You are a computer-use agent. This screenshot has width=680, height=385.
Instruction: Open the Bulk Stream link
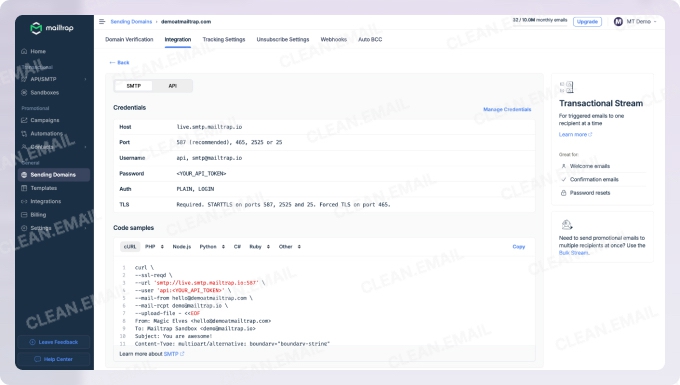click(x=573, y=253)
